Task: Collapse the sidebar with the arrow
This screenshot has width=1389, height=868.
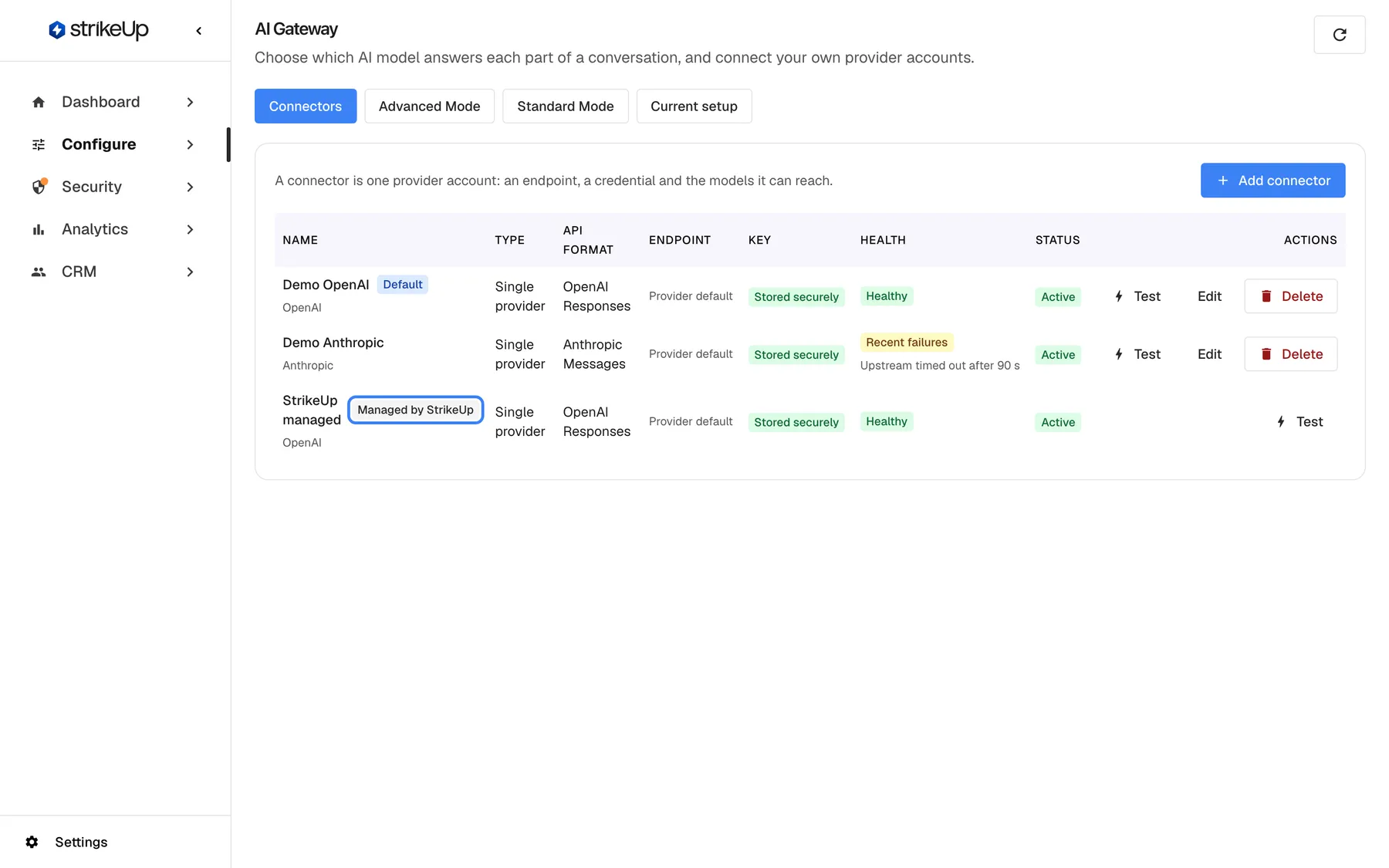Action: point(199,31)
